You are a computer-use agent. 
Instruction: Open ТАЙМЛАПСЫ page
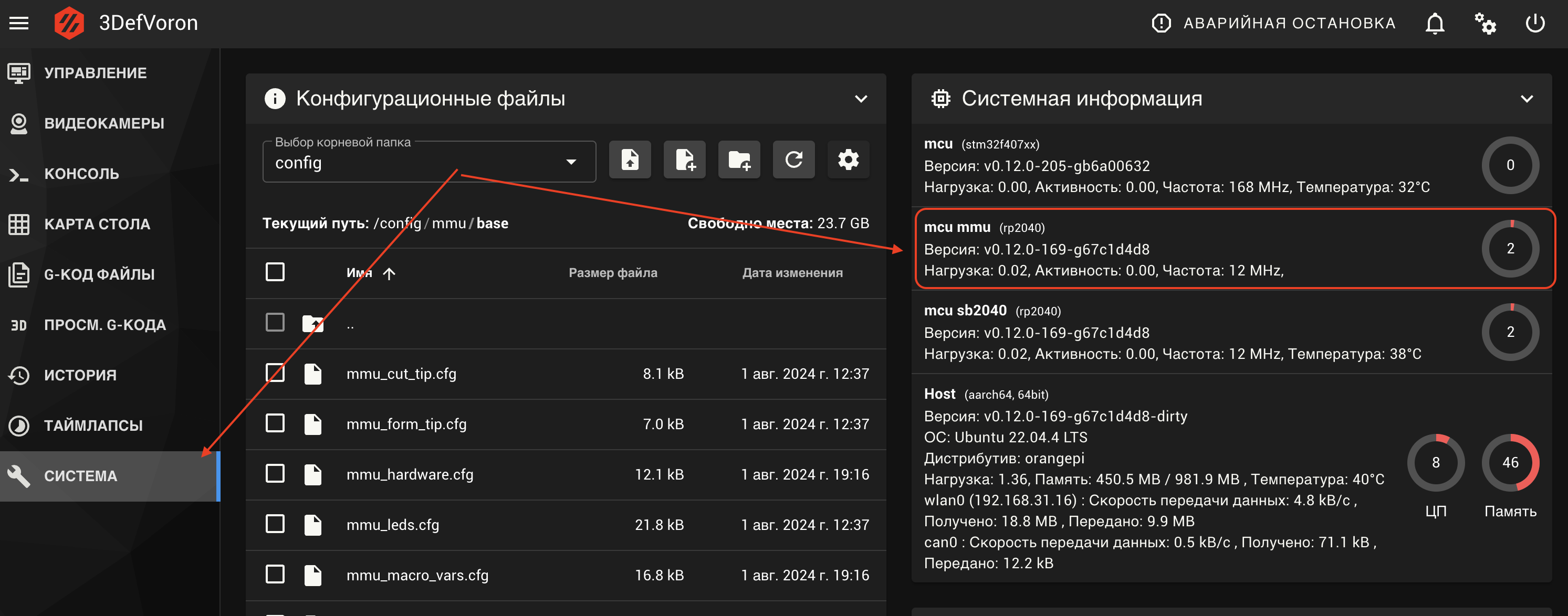[x=110, y=426]
